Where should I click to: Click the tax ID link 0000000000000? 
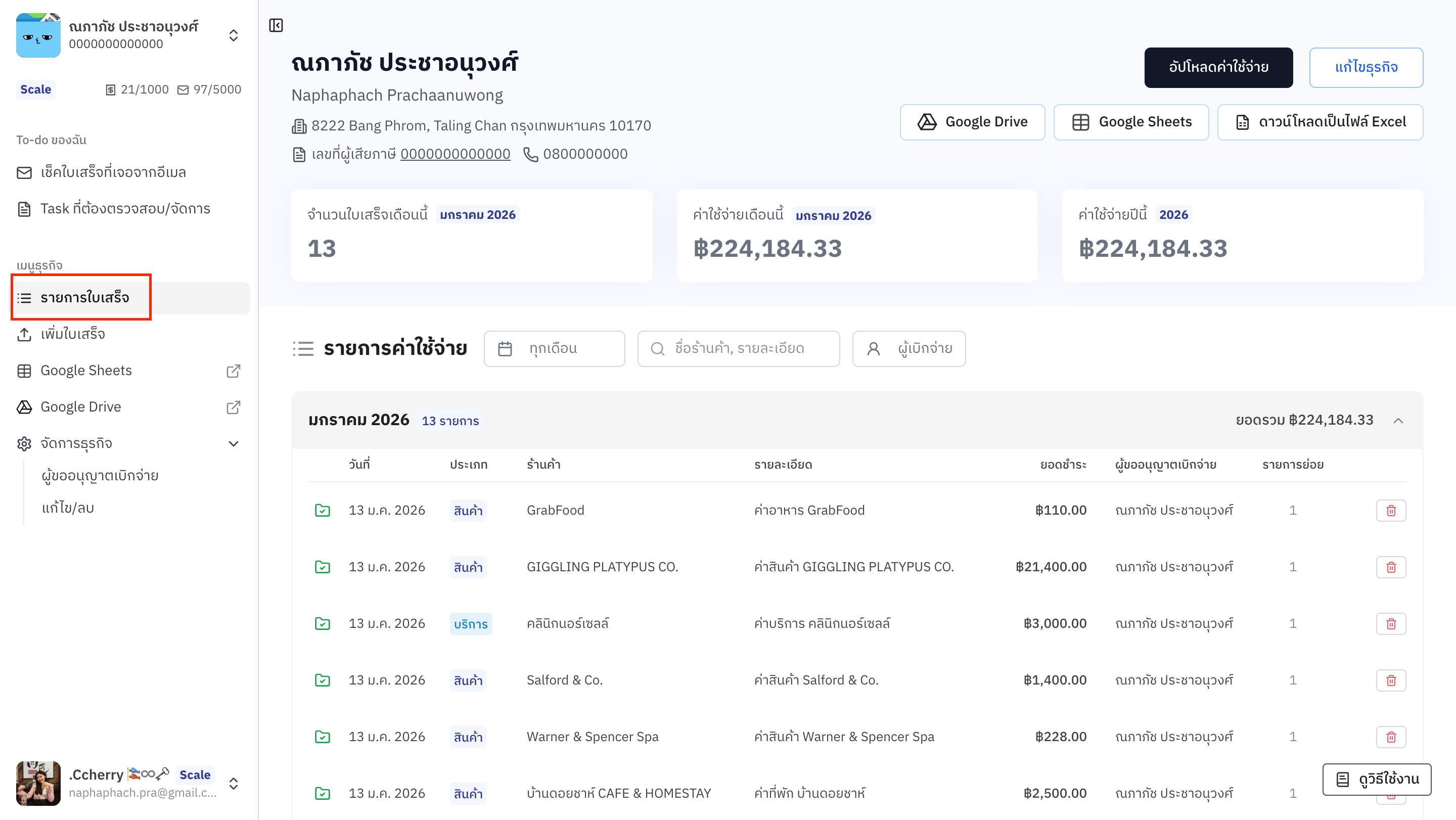pos(455,154)
